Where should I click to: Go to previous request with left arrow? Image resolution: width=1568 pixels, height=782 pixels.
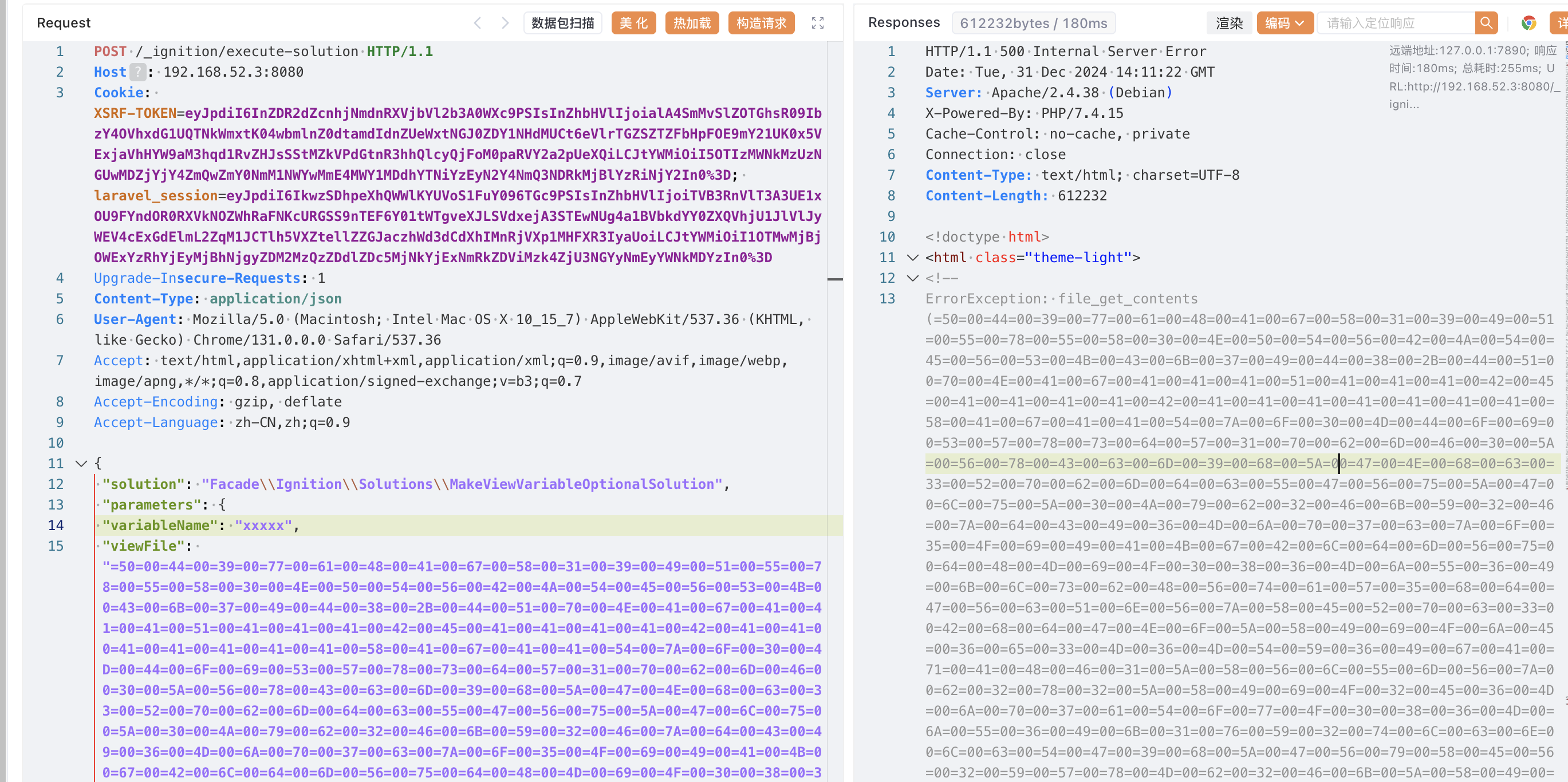(x=478, y=23)
